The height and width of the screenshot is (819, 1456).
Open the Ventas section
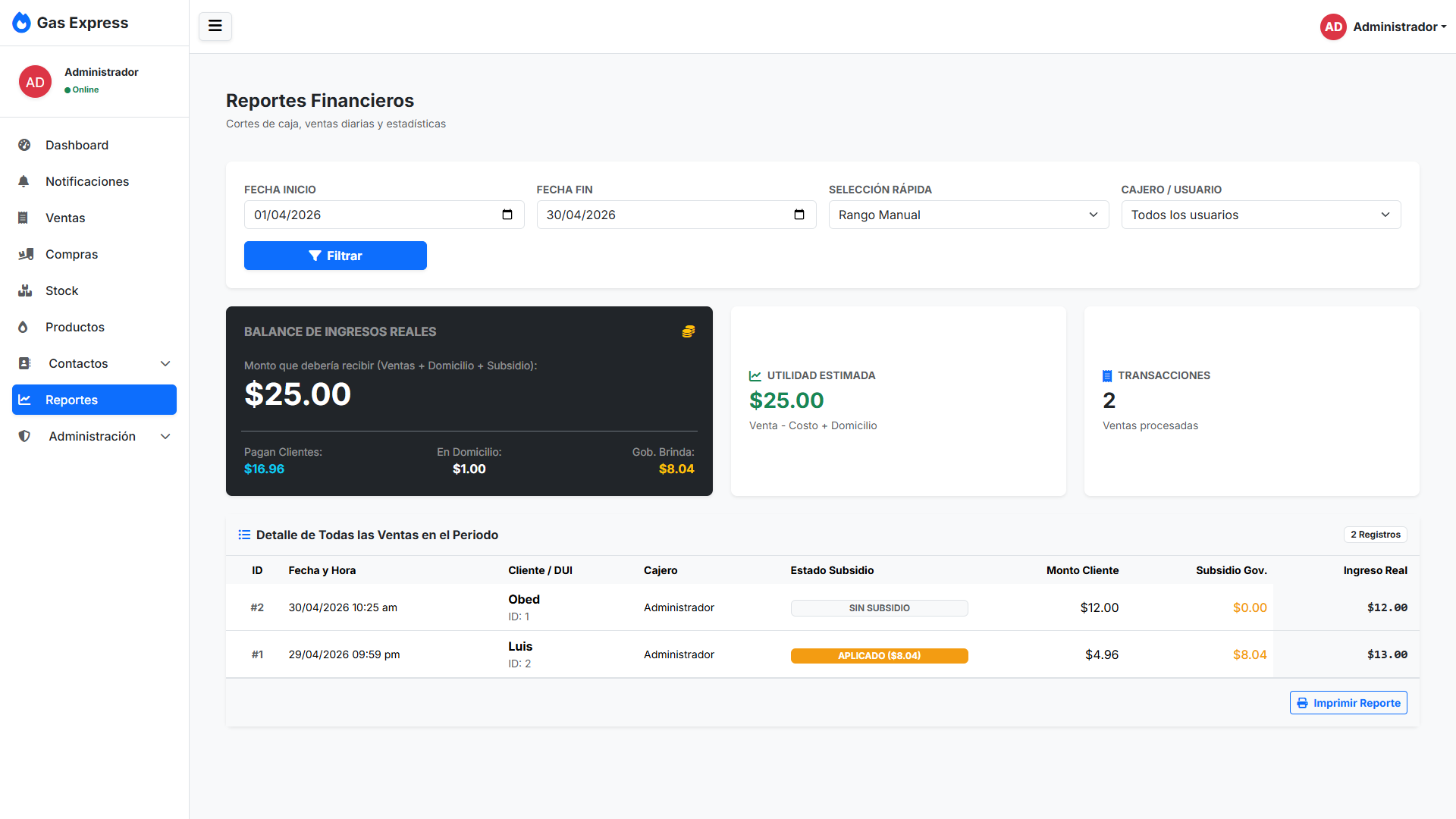pyautogui.click(x=94, y=218)
